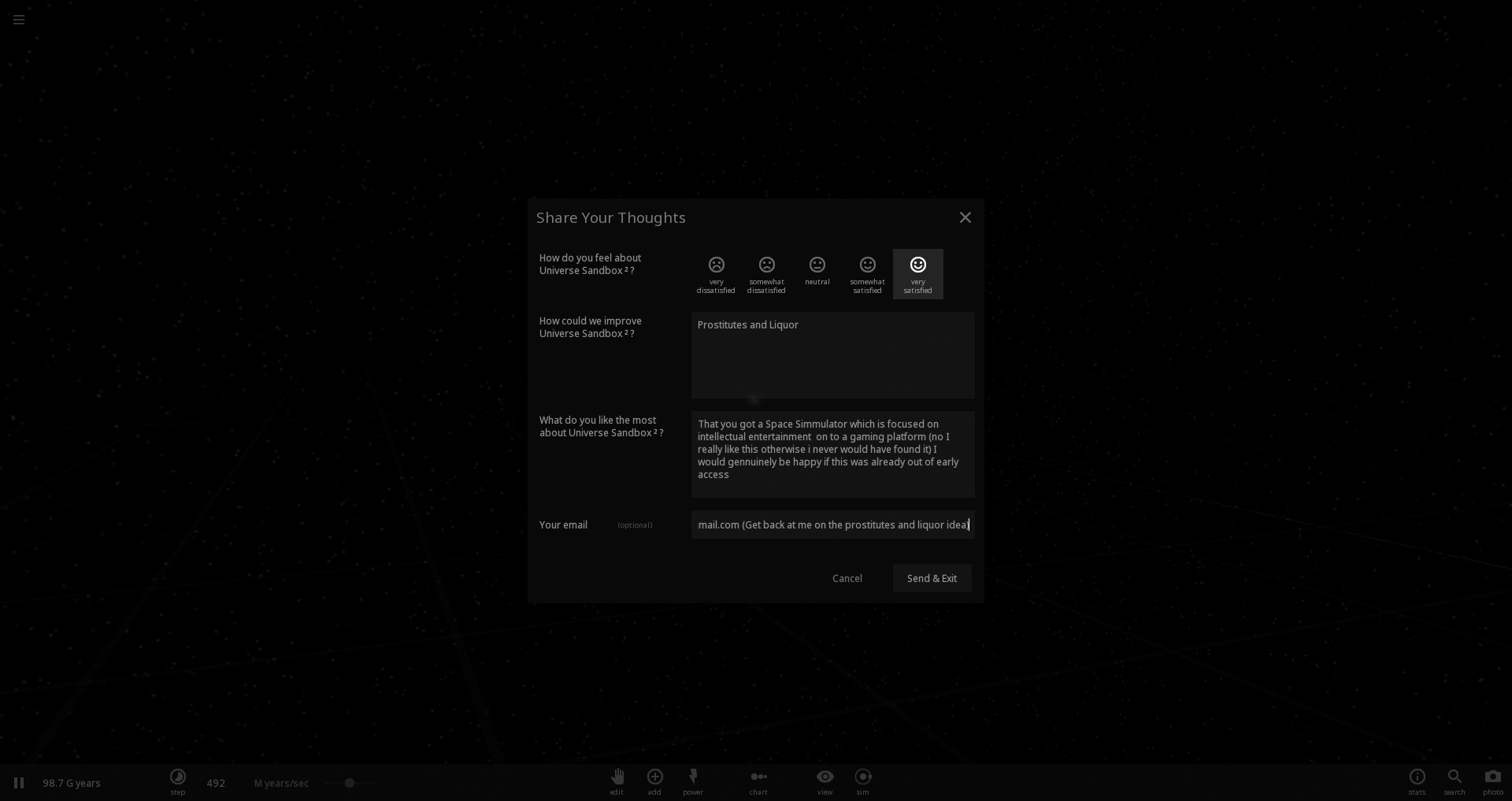Rate as somewhat dissatisfied
1512x801 pixels.
click(x=766, y=274)
